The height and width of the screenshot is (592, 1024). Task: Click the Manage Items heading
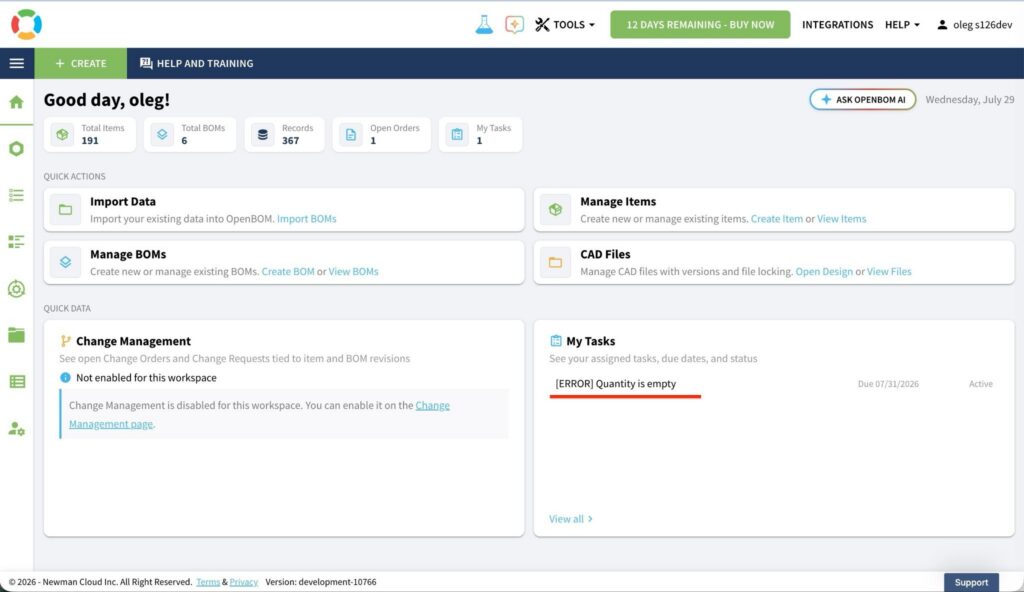pyautogui.click(x=618, y=202)
